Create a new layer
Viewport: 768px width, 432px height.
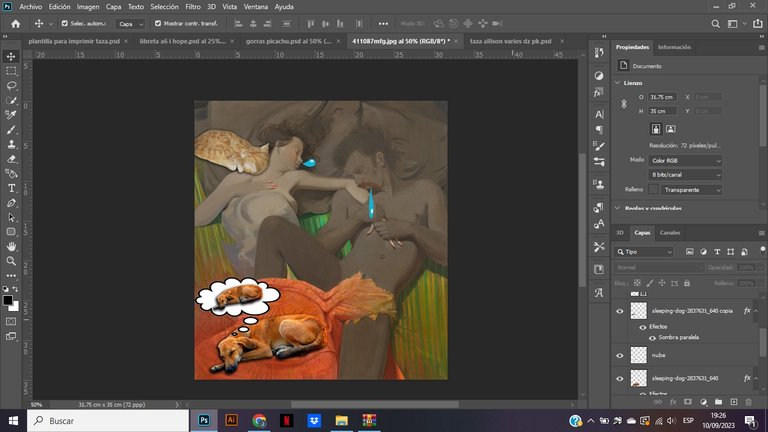click(x=733, y=402)
